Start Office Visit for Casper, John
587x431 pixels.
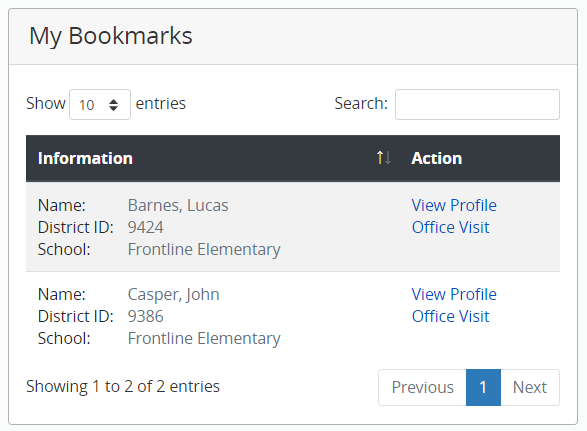click(x=450, y=316)
